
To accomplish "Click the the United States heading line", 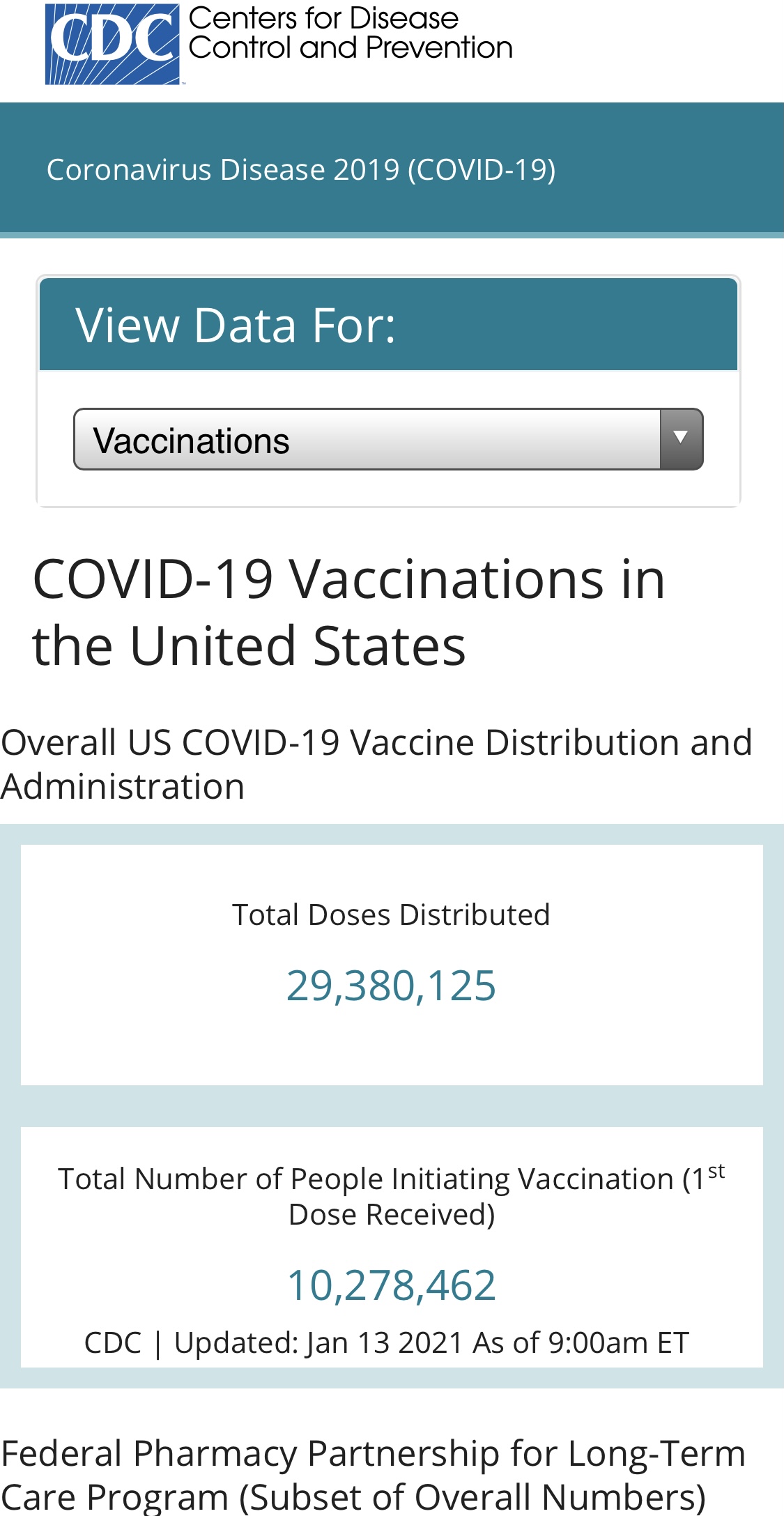I will click(x=249, y=646).
